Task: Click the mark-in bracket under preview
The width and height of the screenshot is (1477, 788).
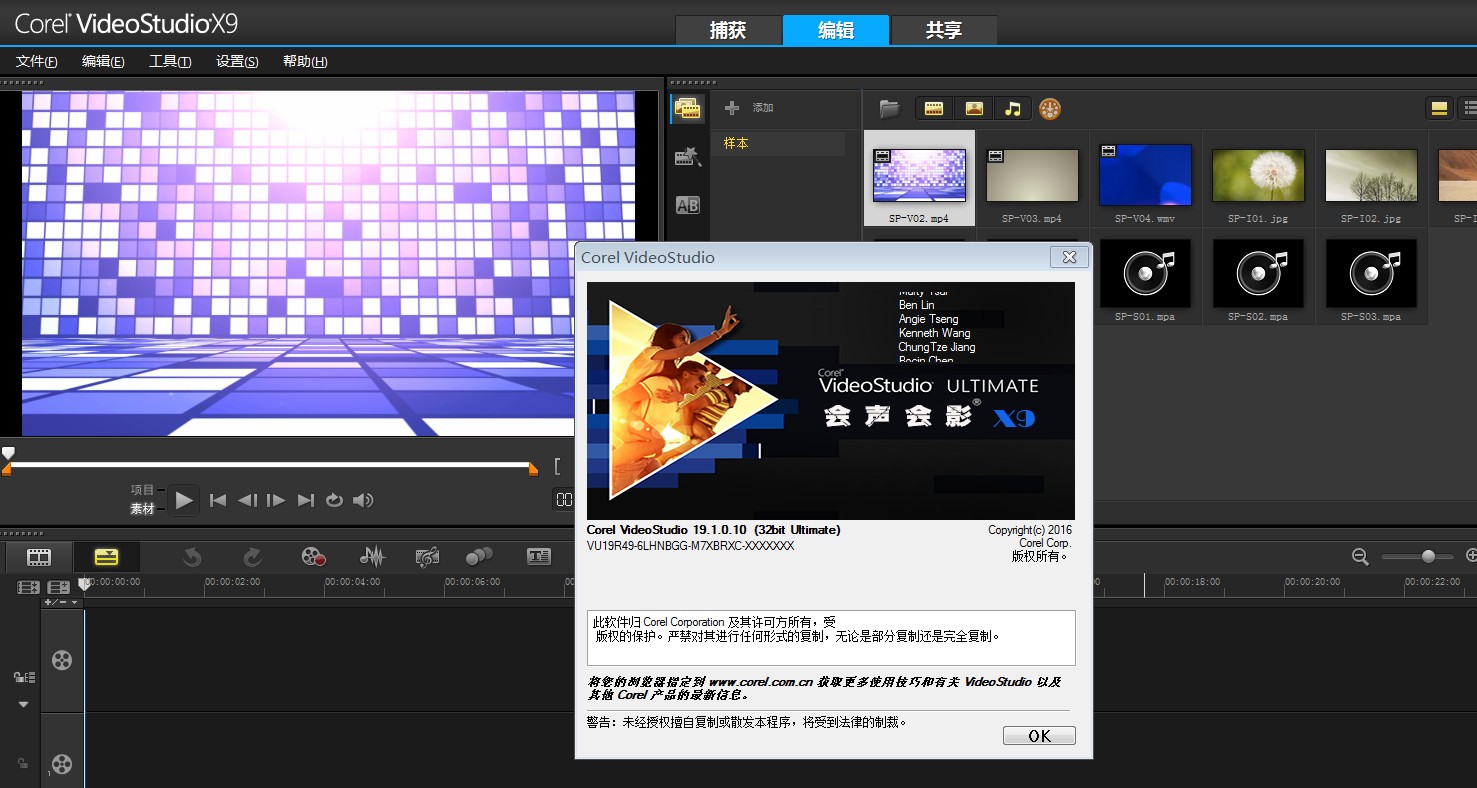Action: [557, 466]
